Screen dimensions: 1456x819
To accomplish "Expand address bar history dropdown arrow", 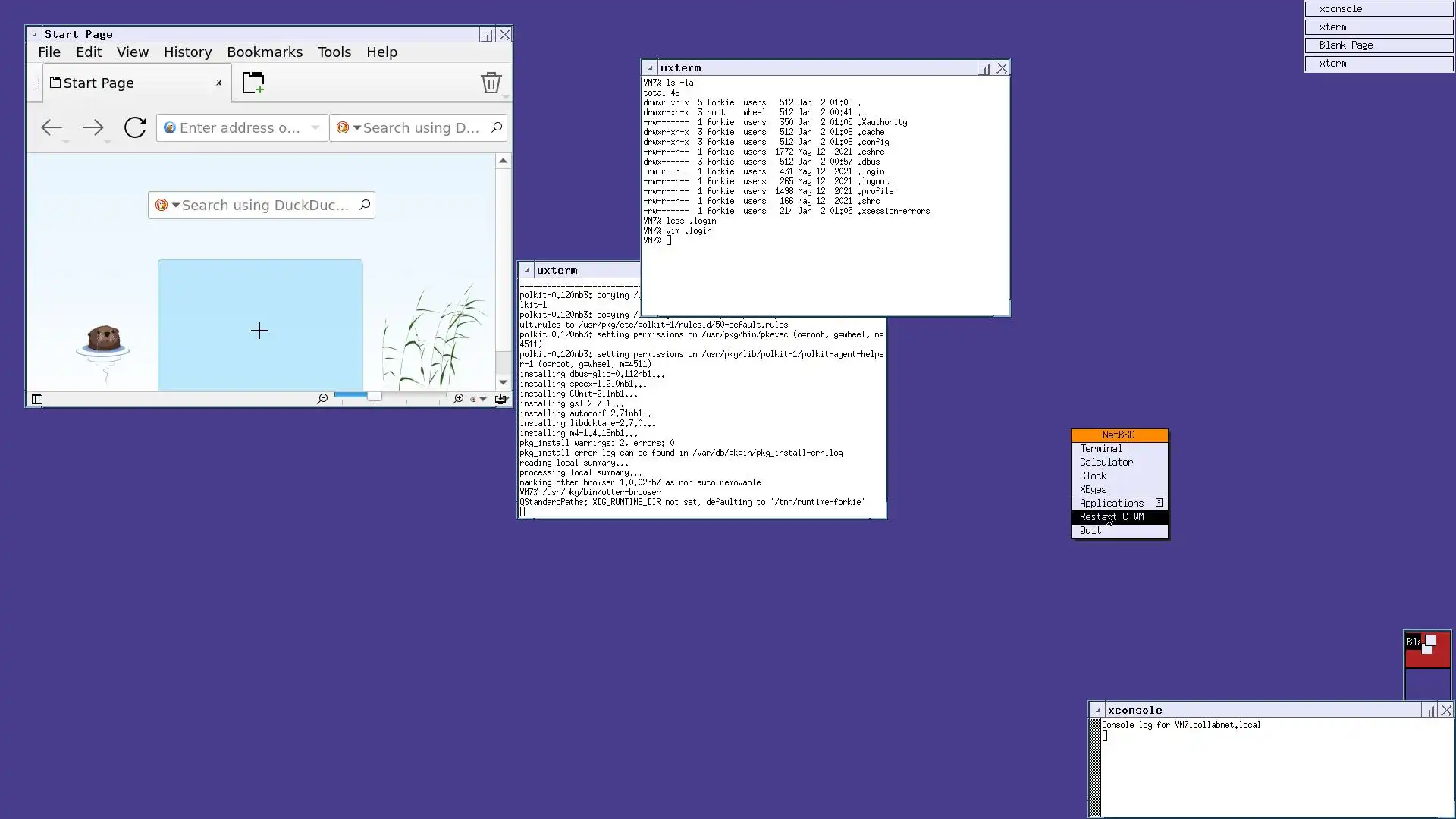I will coord(315,127).
